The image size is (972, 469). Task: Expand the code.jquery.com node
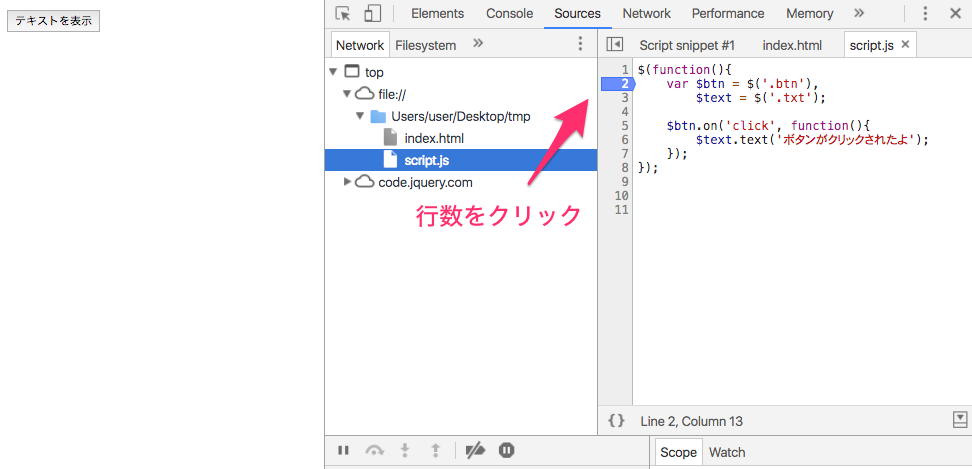click(347, 182)
